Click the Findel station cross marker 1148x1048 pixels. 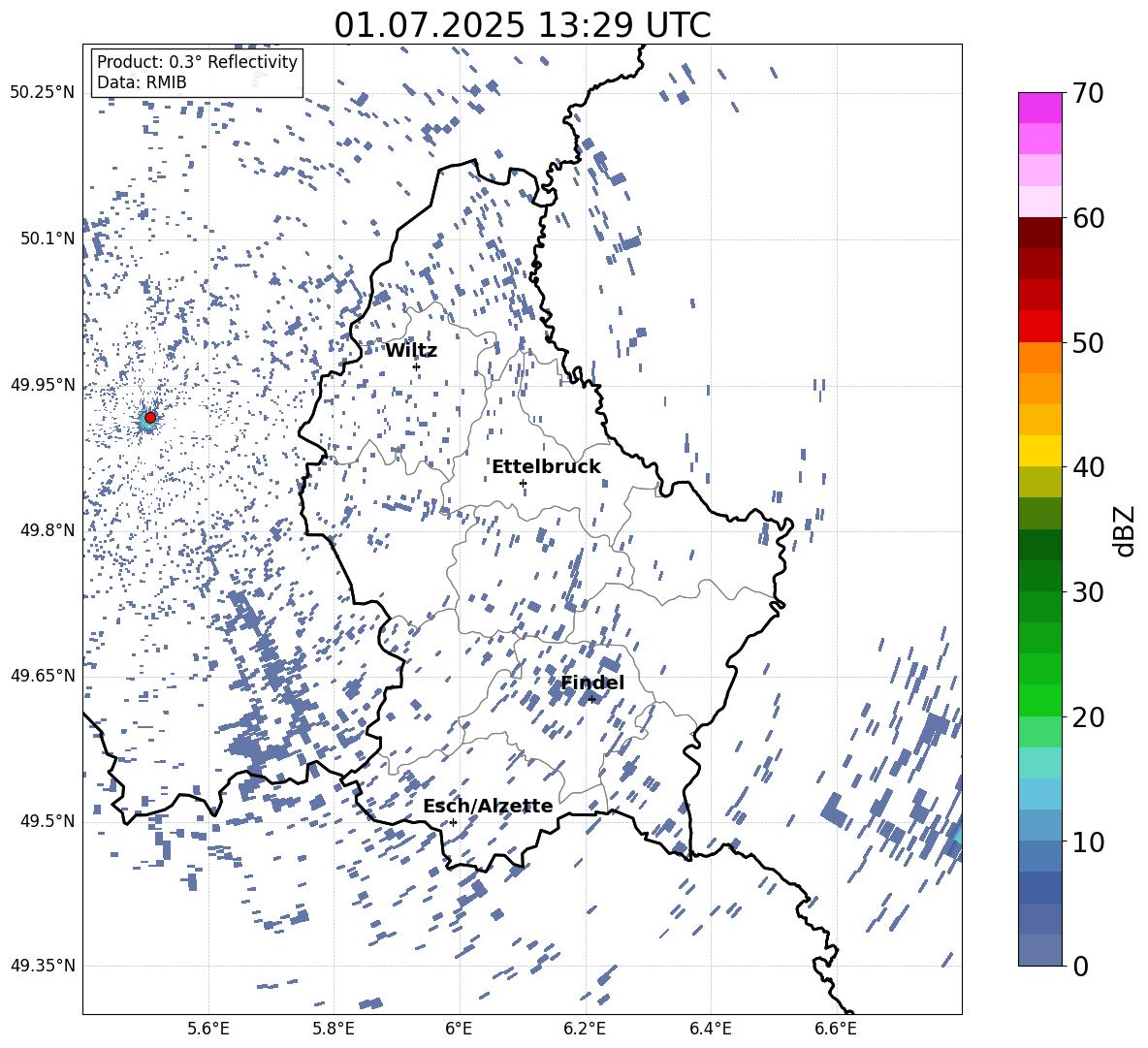[591, 700]
